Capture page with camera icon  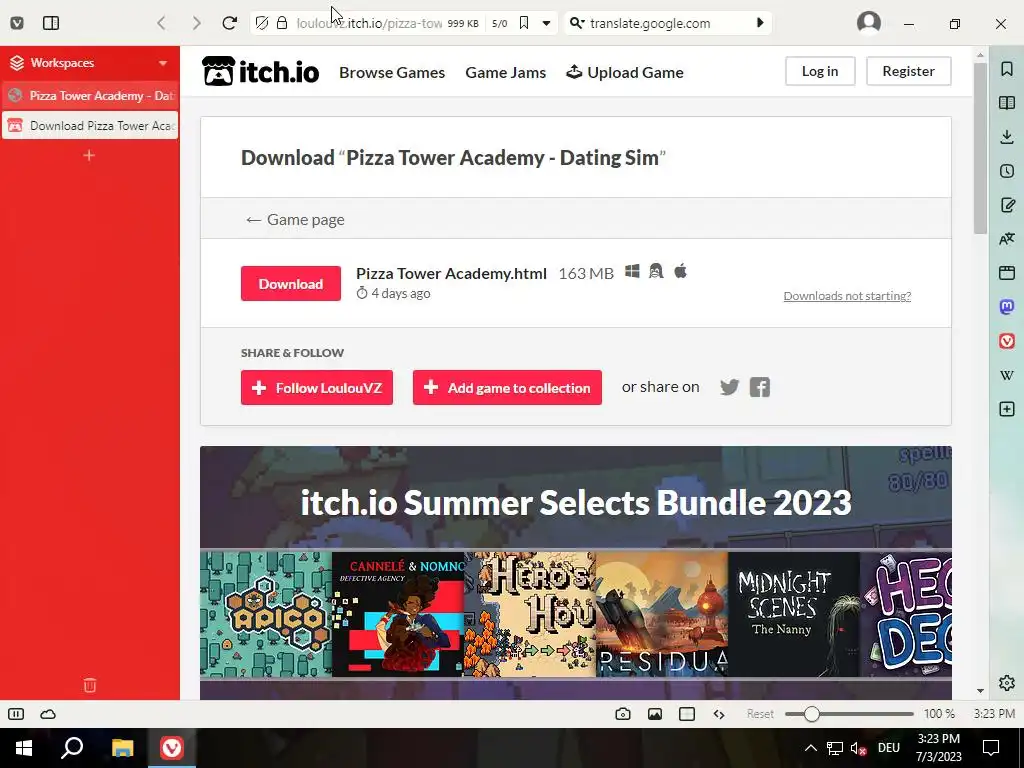click(x=623, y=714)
